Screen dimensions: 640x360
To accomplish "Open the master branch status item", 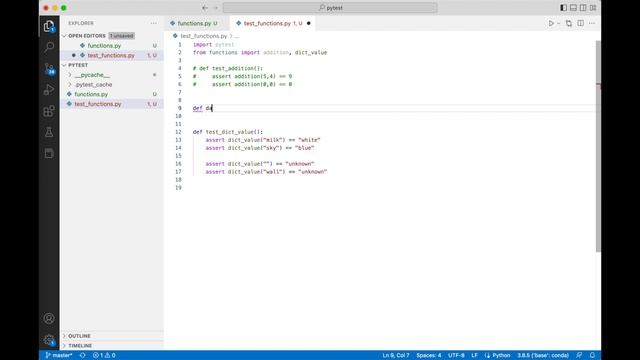I will pyautogui.click(x=59, y=356).
